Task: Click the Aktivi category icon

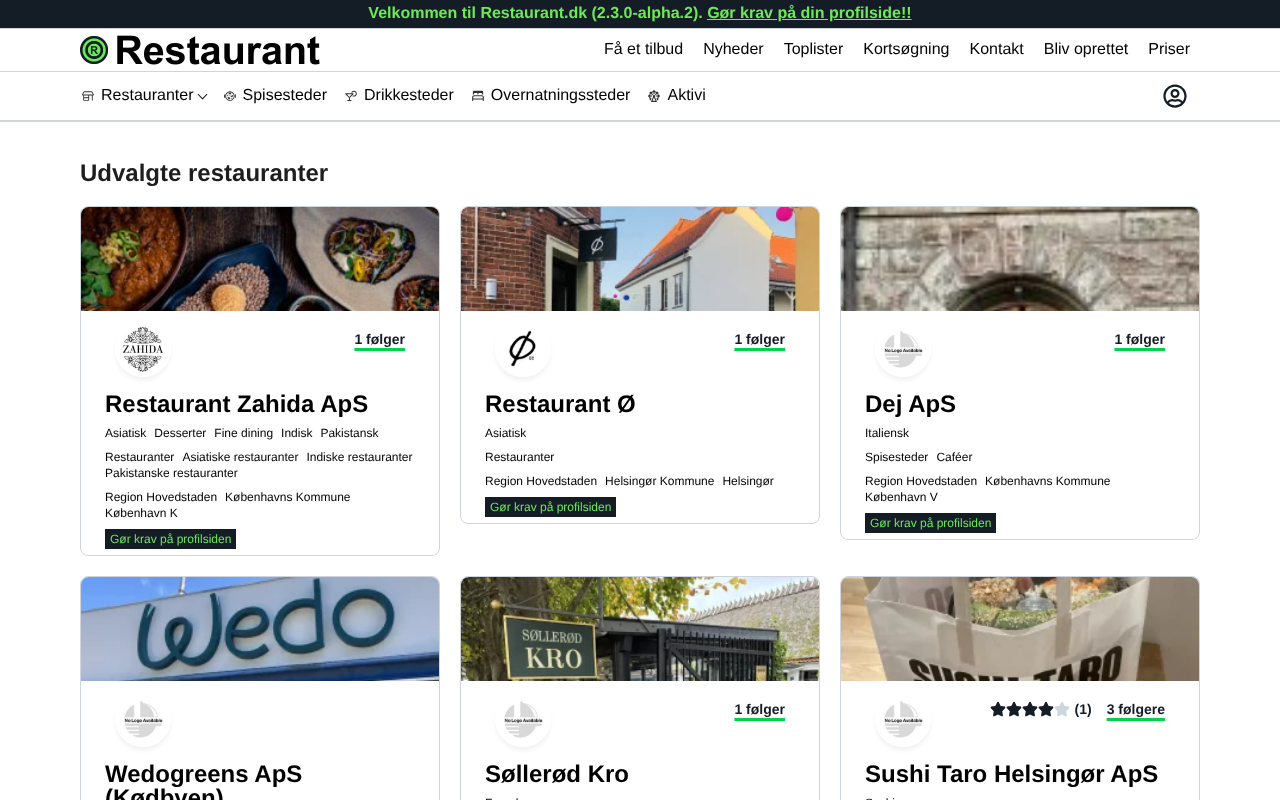Action: [654, 96]
